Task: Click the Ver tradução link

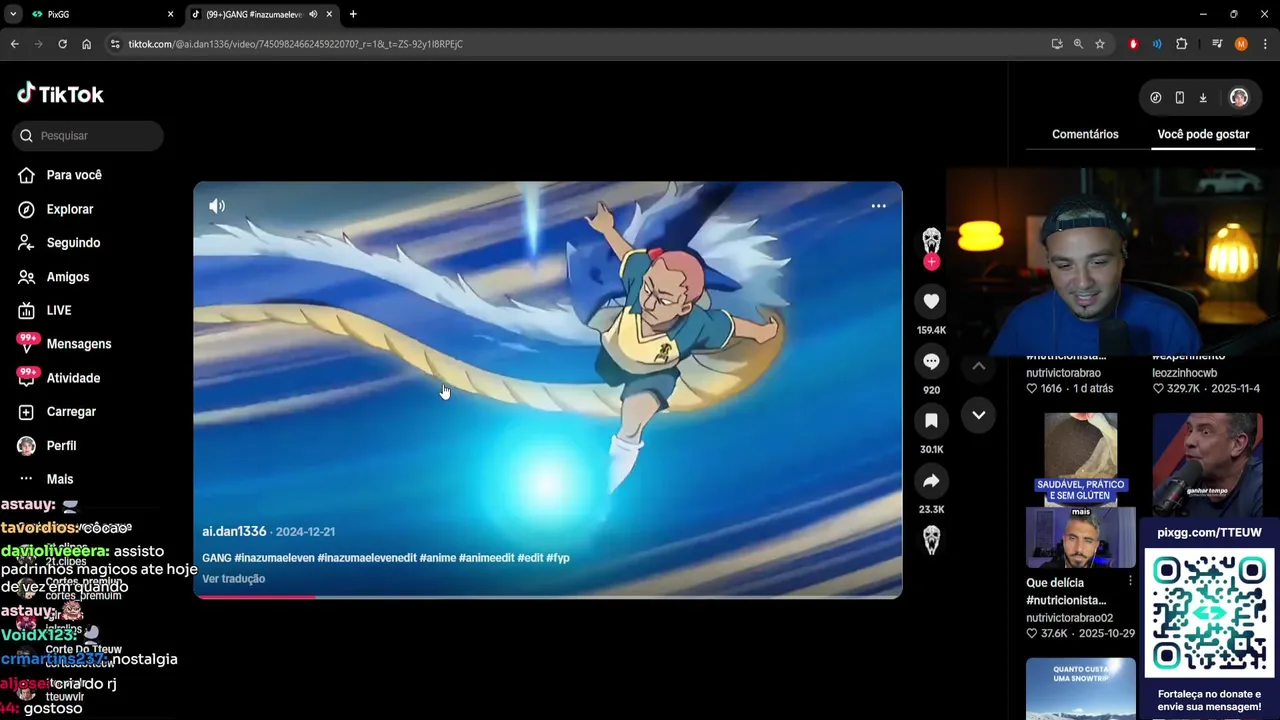Action: [x=233, y=579]
